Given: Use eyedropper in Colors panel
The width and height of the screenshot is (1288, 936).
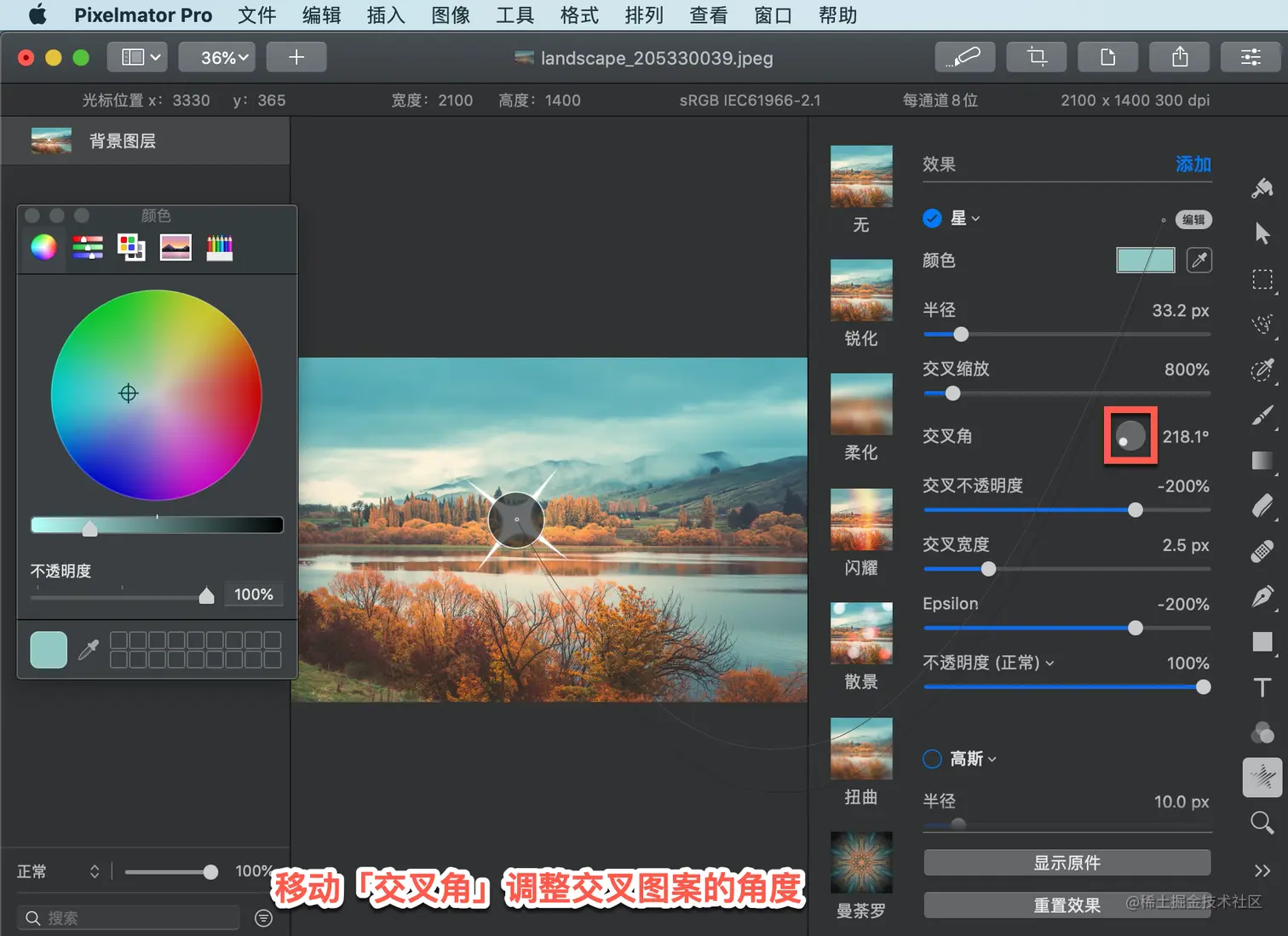Looking at the screenshot, I should point(89,650).
